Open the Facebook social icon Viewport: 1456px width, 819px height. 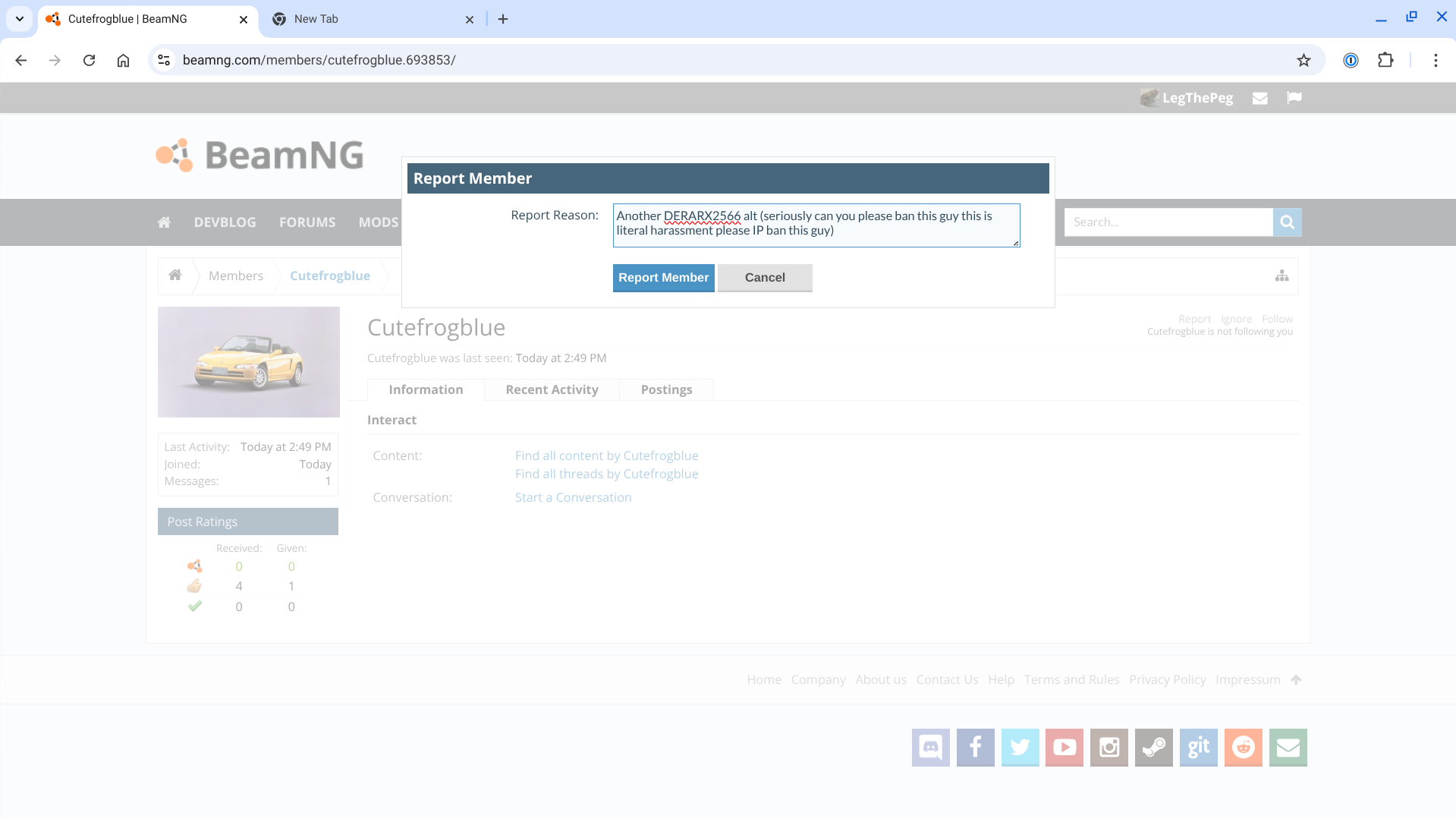pos(976,748)
